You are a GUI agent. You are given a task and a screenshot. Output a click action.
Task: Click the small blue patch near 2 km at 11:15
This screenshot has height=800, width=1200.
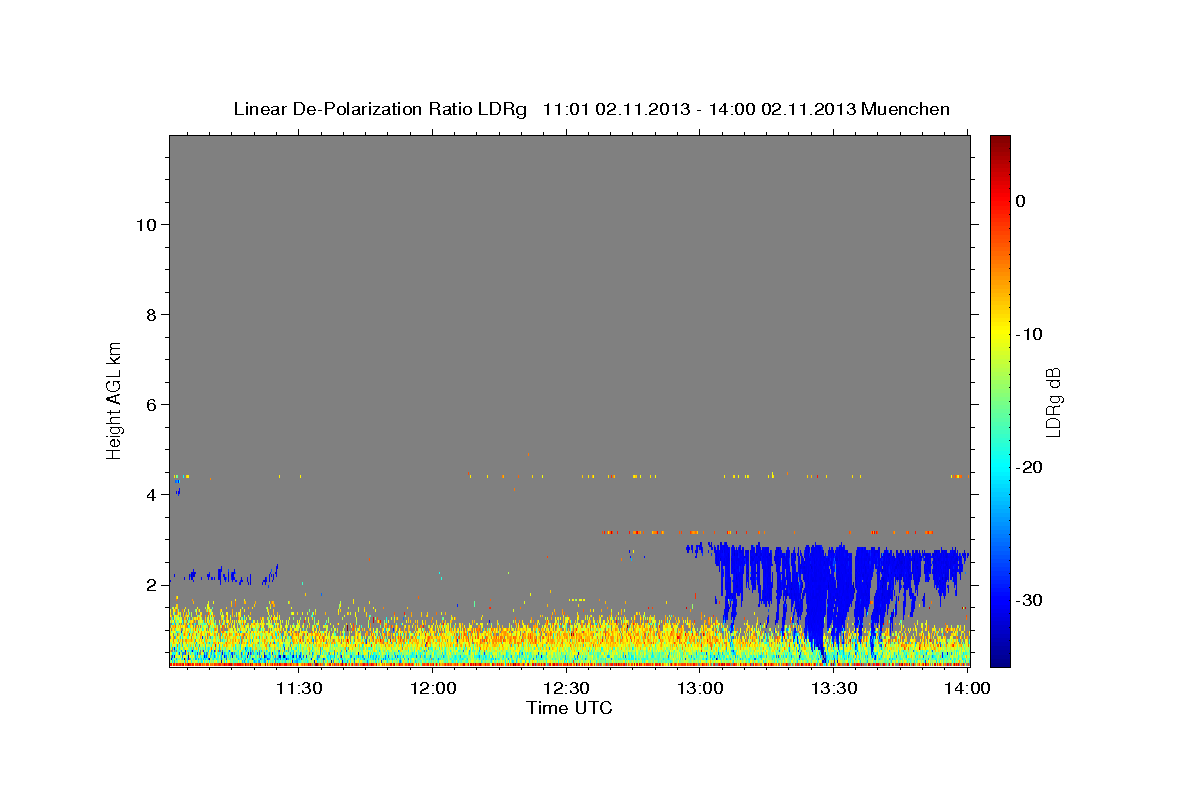[225, 575]
